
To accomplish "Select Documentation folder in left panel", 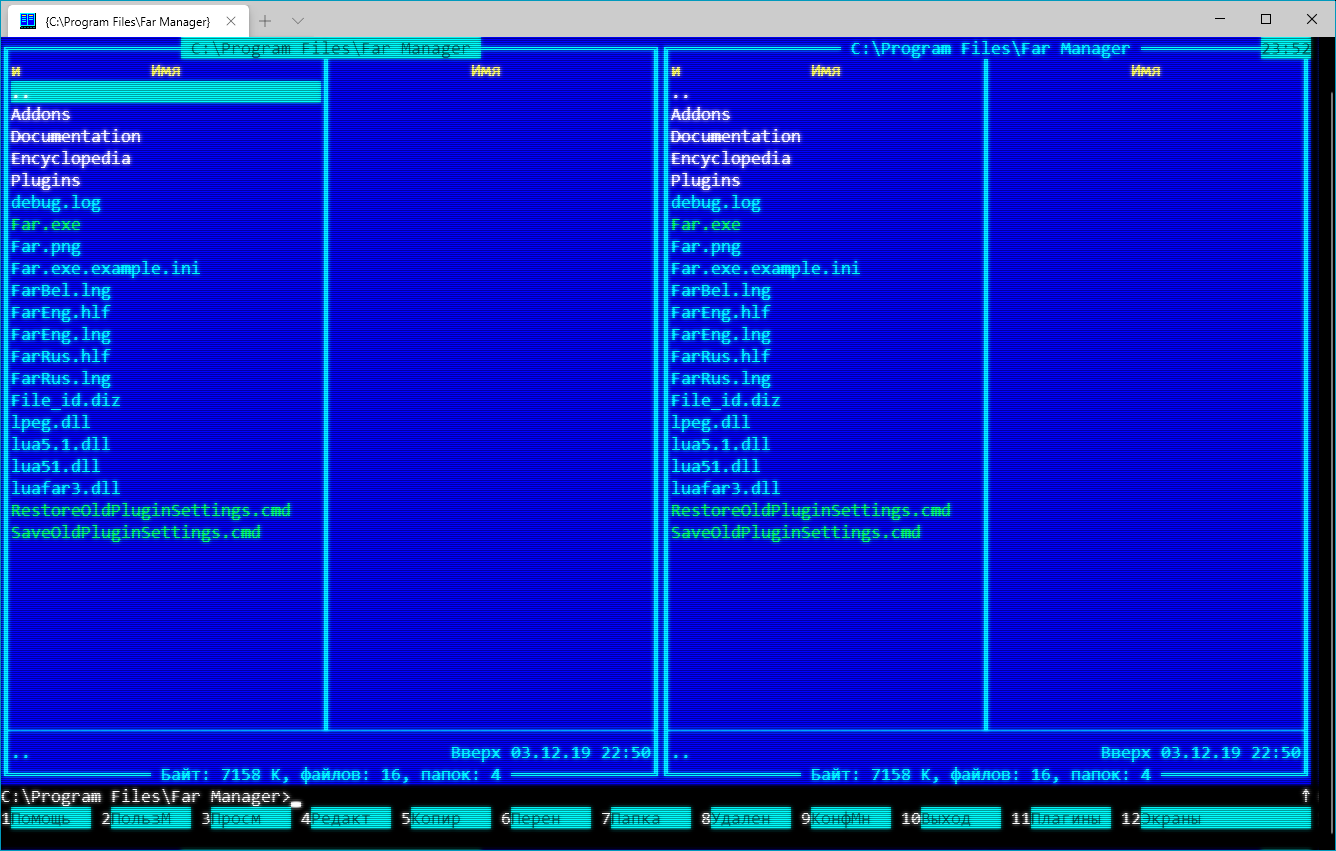I will [x=76, y=136].
